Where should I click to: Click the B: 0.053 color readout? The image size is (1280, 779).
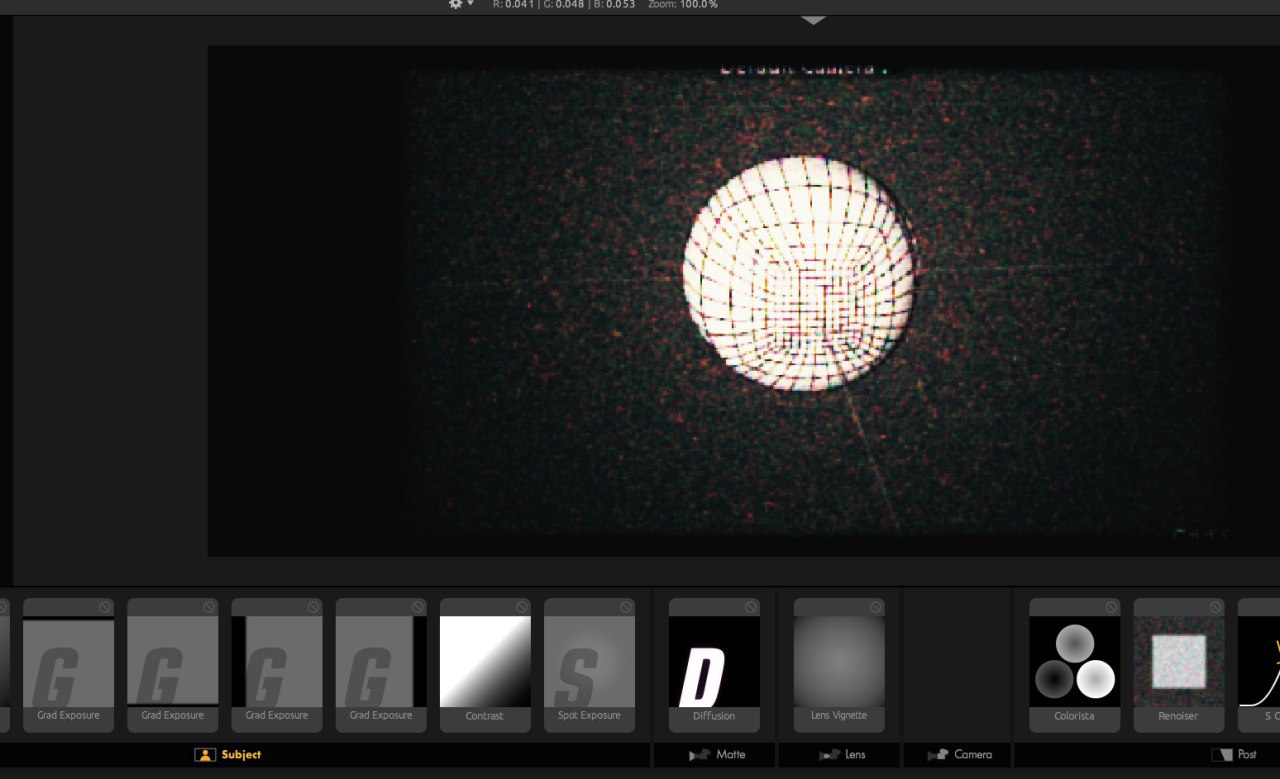(x=613, y=4)
